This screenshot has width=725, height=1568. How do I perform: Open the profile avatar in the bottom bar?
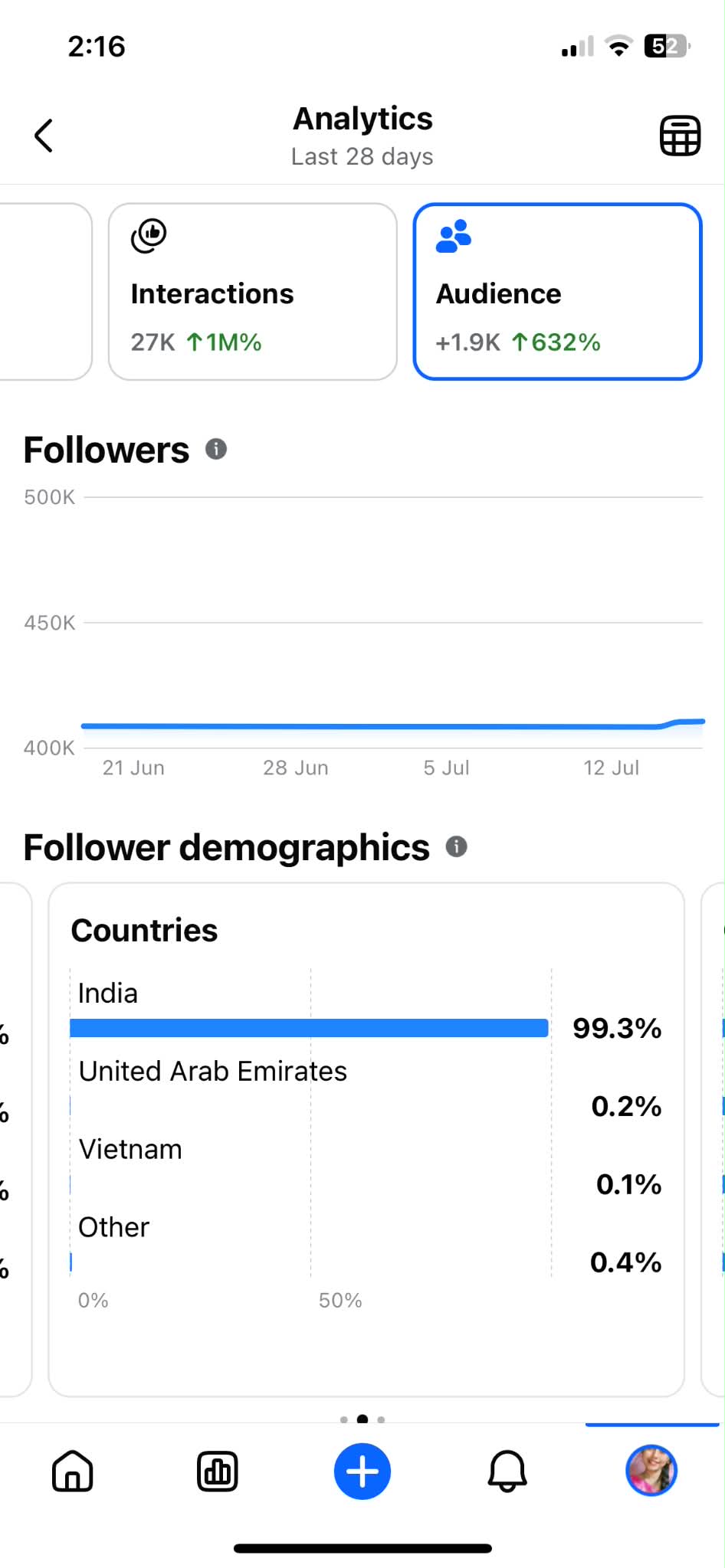point(651,1471)
